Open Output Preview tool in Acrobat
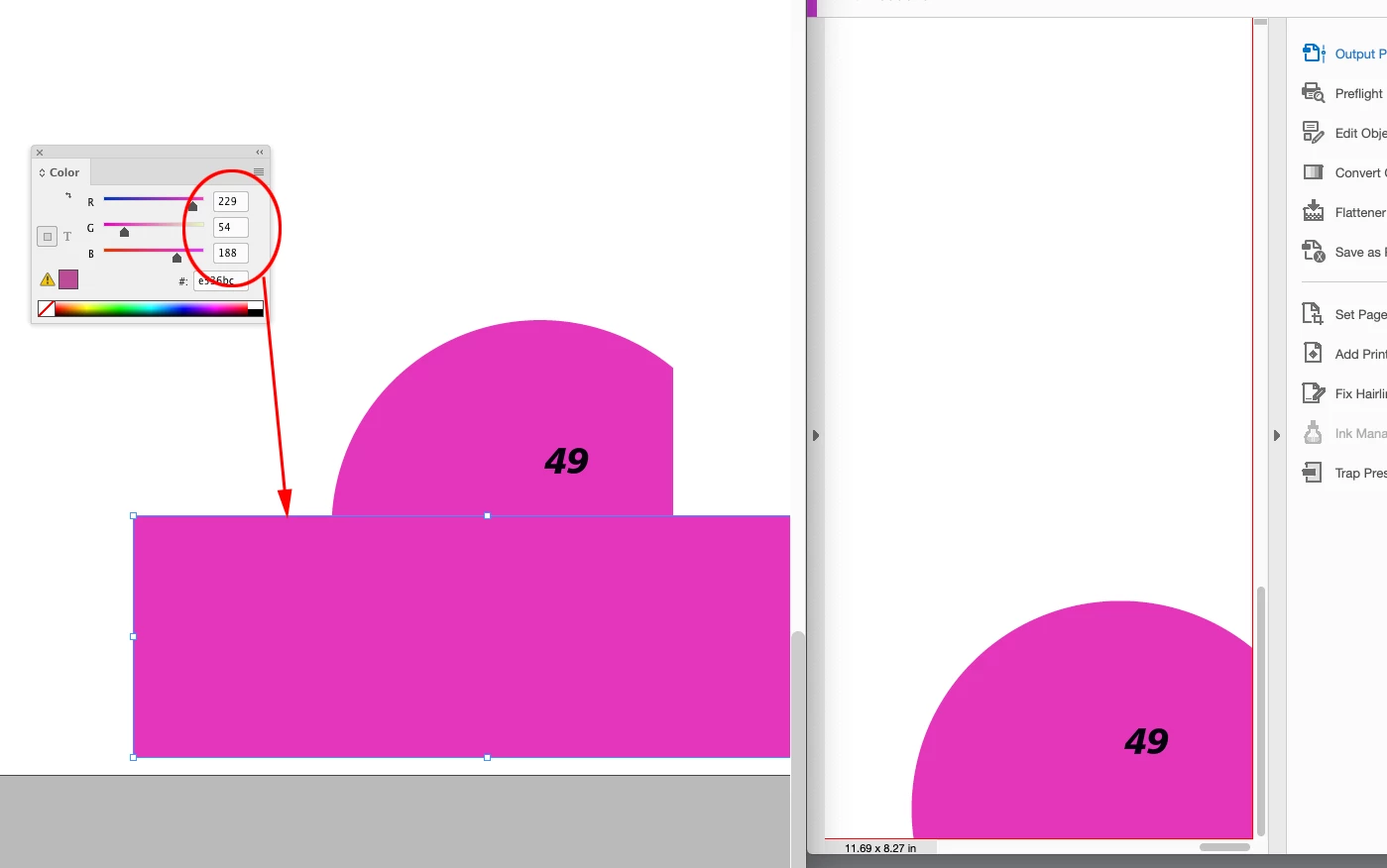The height and width of the screenshot is (868, 1387). pos(1343,54)
